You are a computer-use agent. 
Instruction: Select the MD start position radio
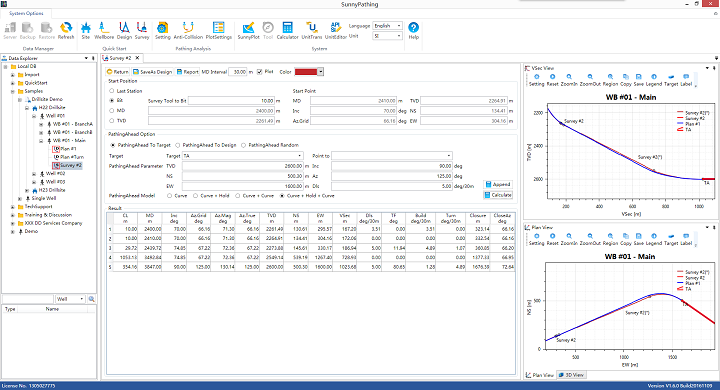click(112, 110)
